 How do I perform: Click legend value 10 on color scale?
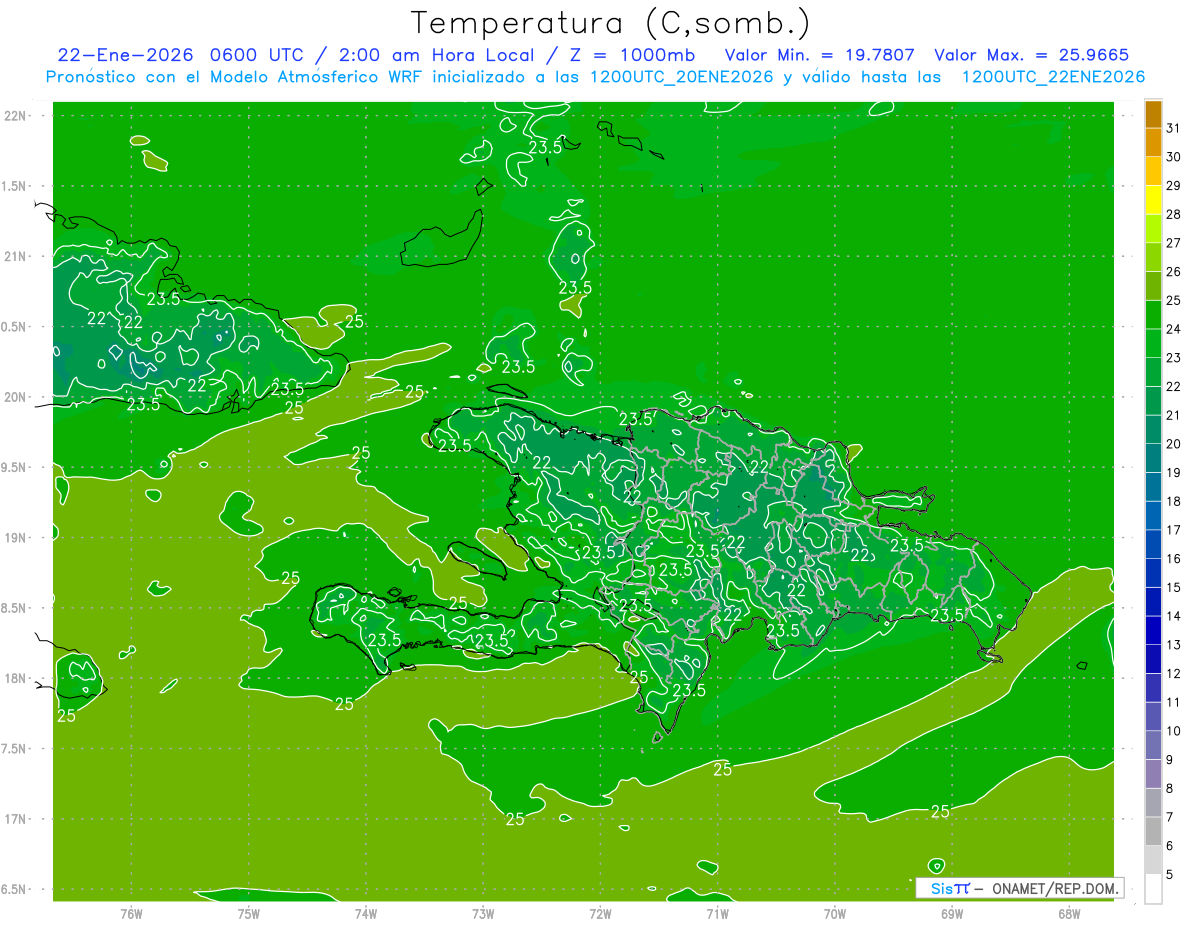tap(1173, 731)
